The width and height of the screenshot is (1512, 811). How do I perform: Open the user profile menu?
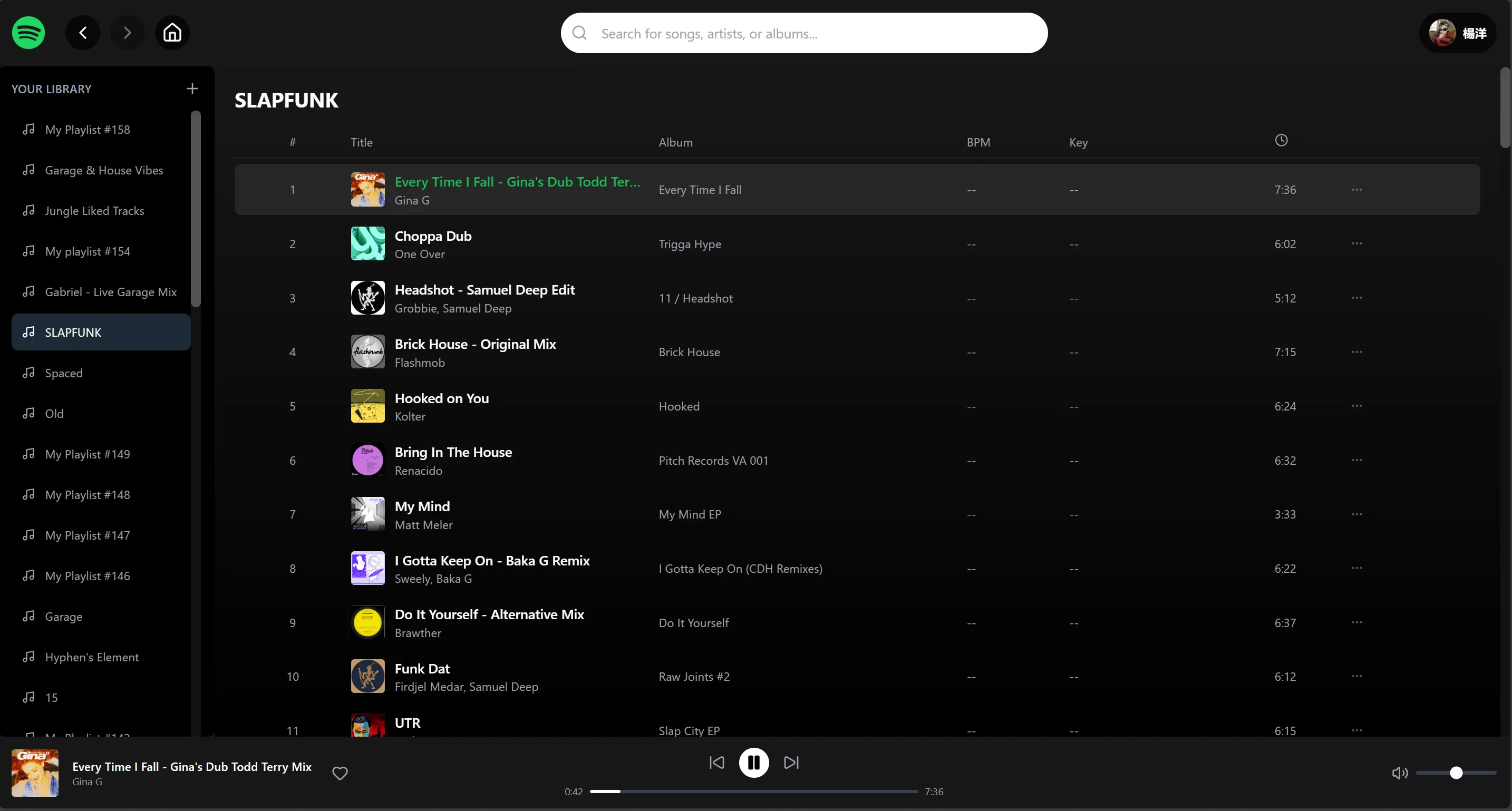tap(1458, 33)
